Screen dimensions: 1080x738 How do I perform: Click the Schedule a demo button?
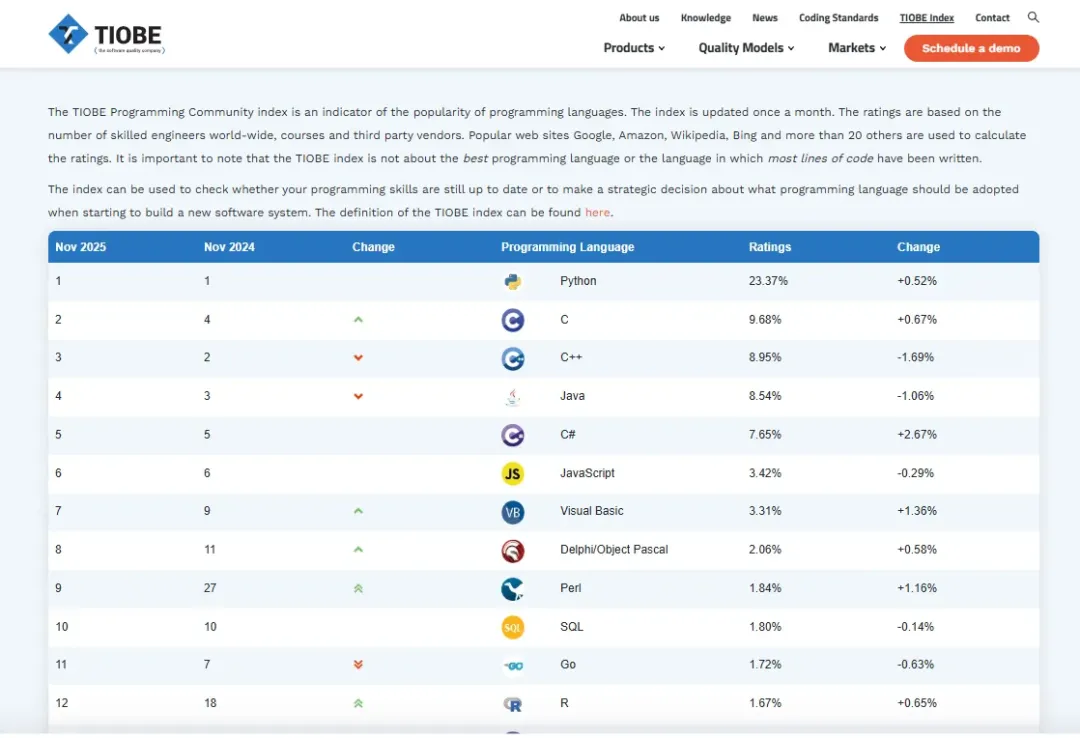[971, 48]
